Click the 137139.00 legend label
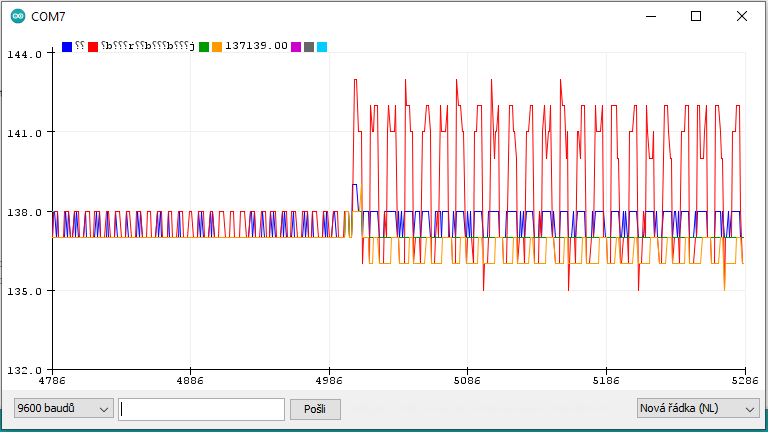This screenshot has width=768, height=432. click(256, 46)
